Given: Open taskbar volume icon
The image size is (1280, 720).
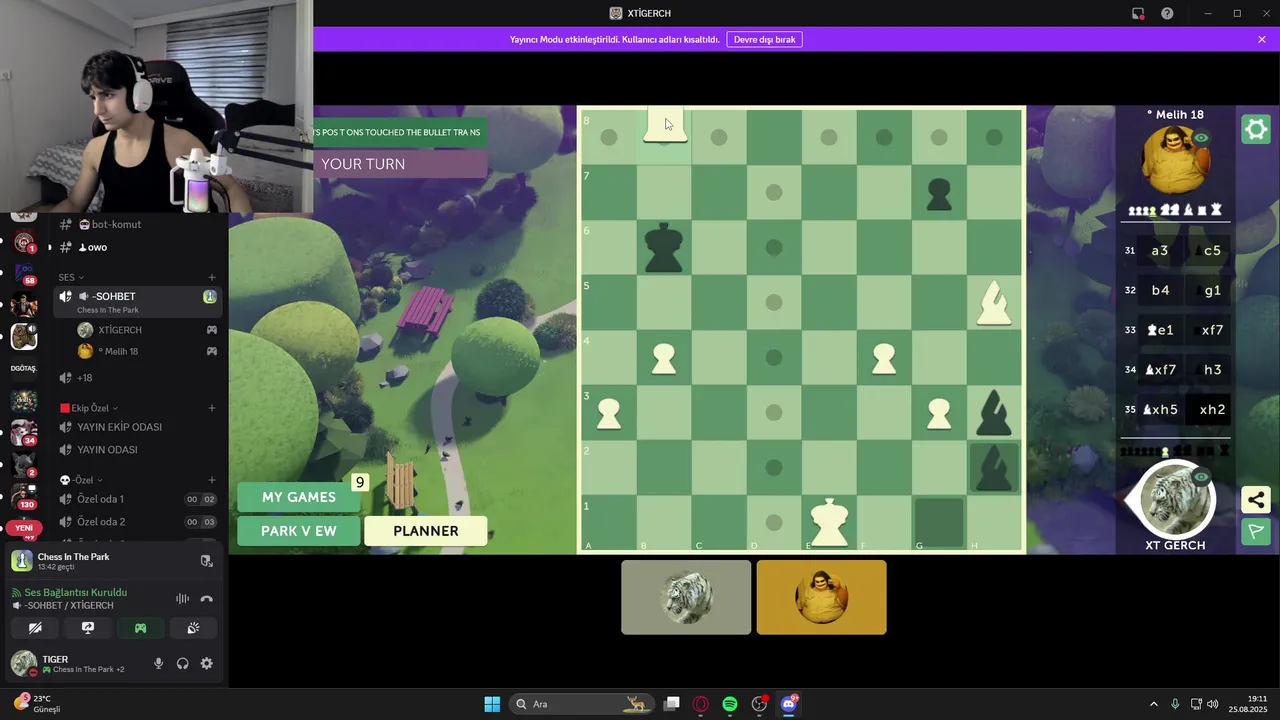Looking at the screenshot, I should click(1213, 704).
